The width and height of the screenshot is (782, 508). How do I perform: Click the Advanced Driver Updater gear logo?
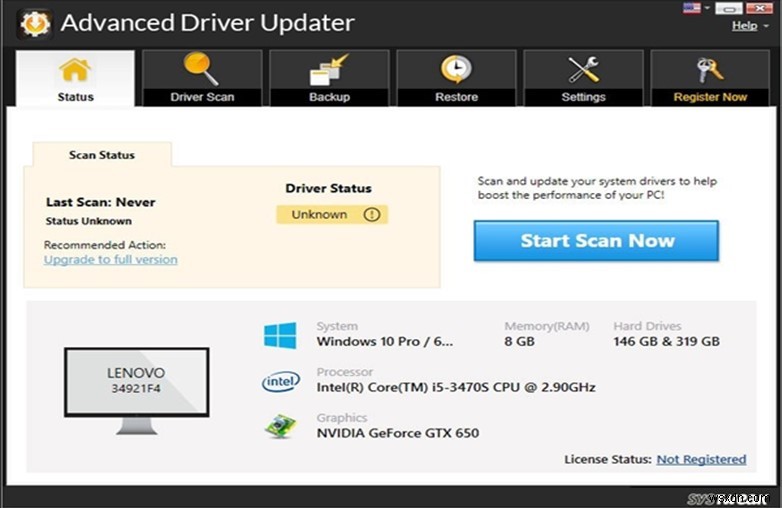(36, 23)
